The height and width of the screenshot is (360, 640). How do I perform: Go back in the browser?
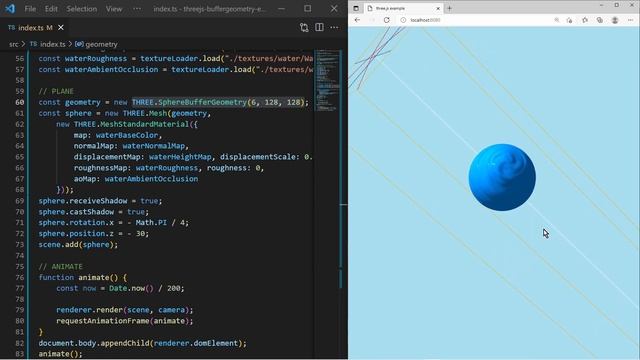[x=357, y=20]
